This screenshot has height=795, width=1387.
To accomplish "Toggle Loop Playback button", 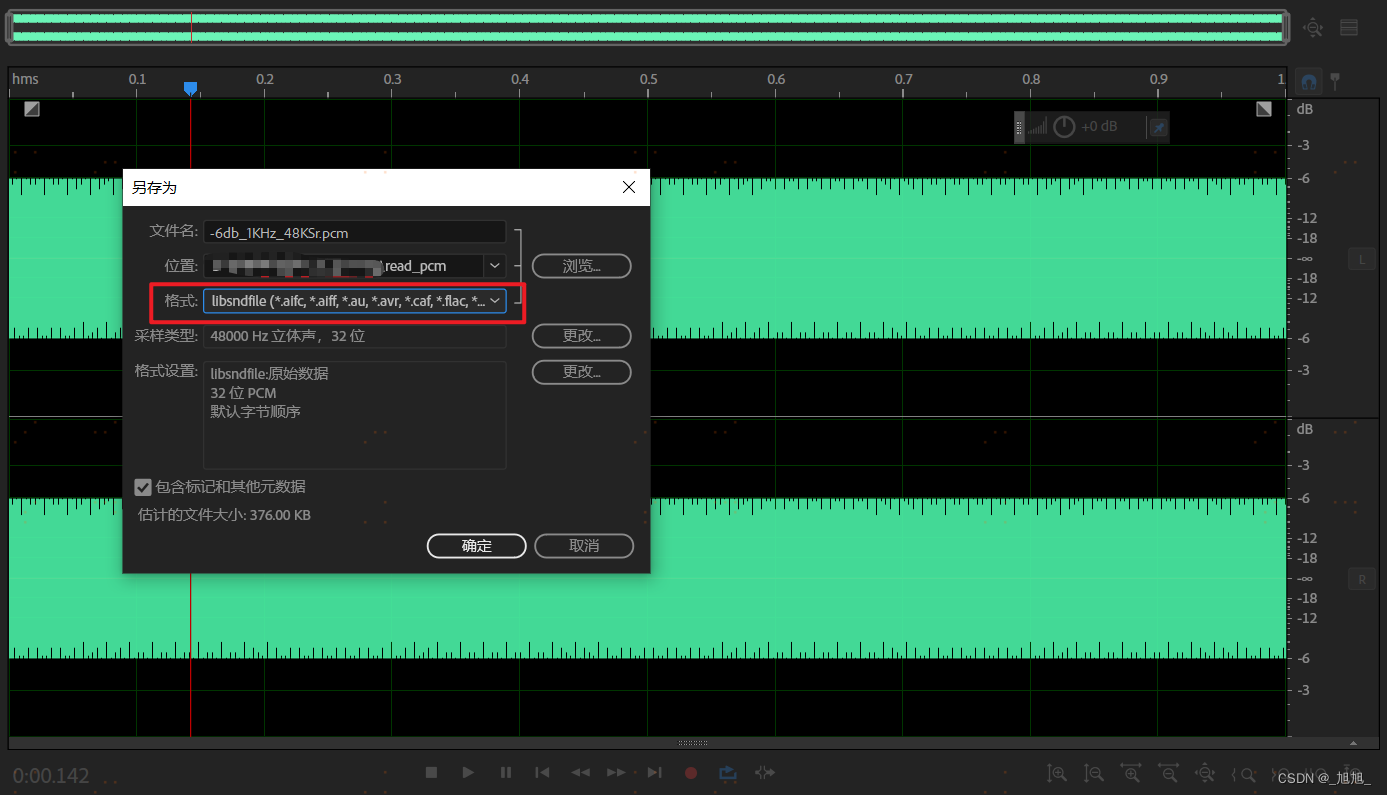I will pyautogui.click(x=728, y=772).
